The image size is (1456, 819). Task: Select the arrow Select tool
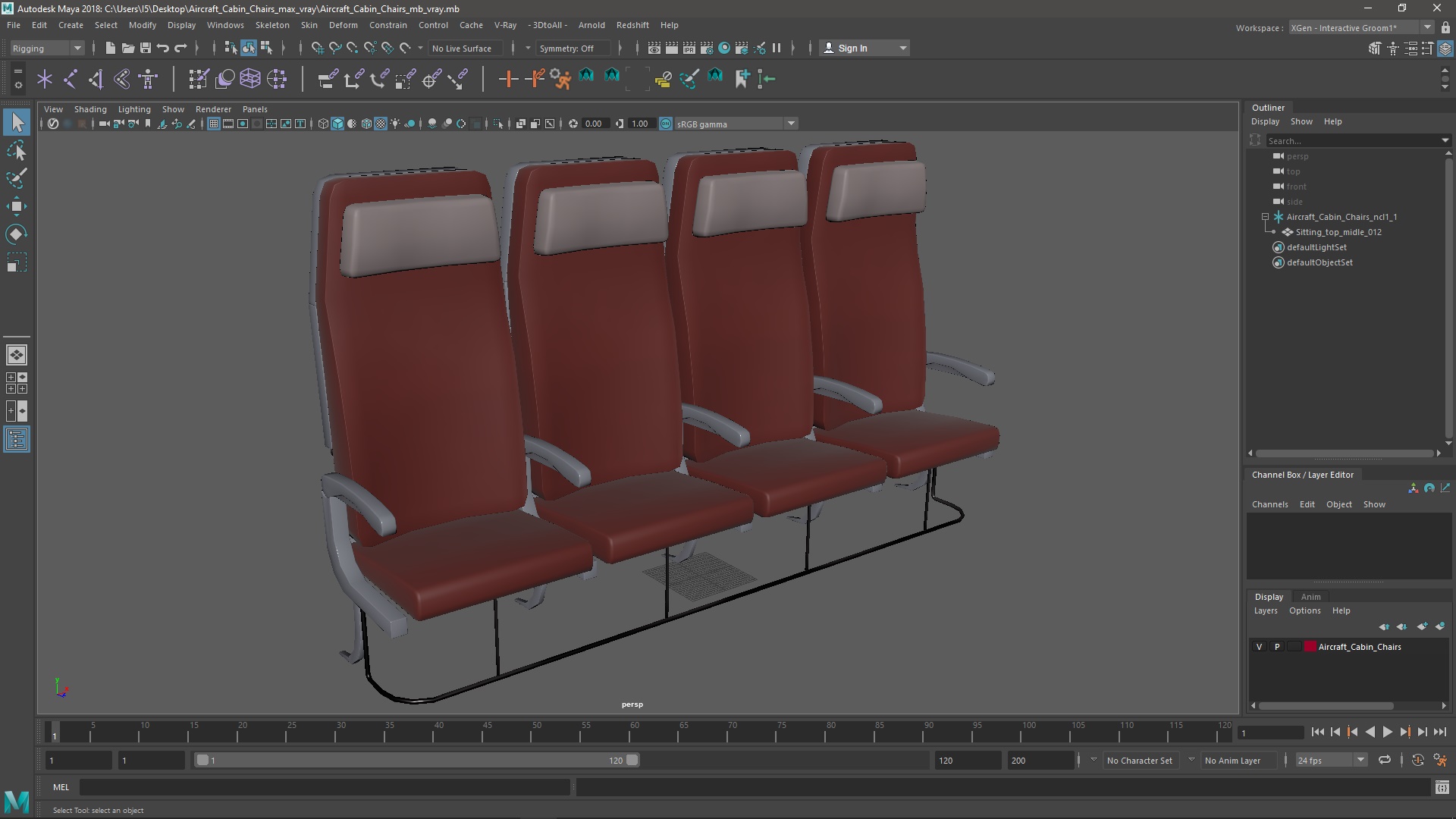click(17, 122)
